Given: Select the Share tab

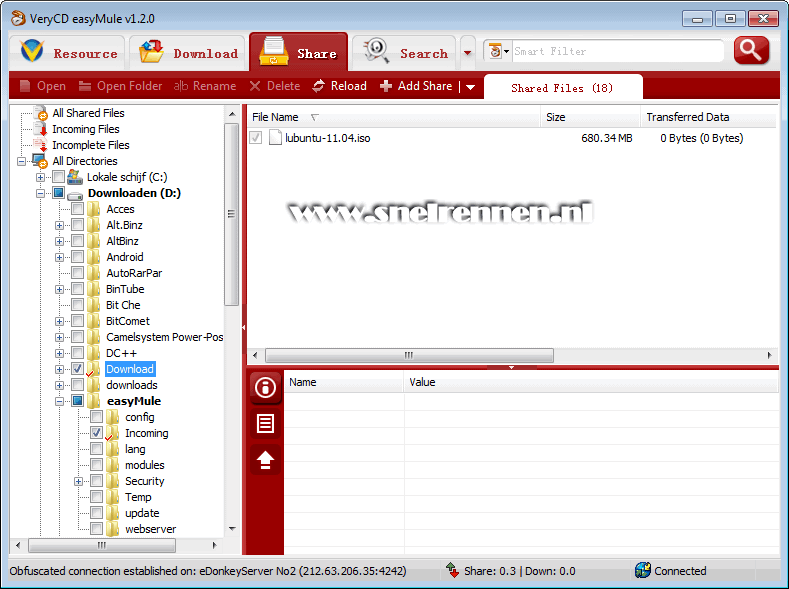Looking at the screenshot, I should tap(298, 52).
